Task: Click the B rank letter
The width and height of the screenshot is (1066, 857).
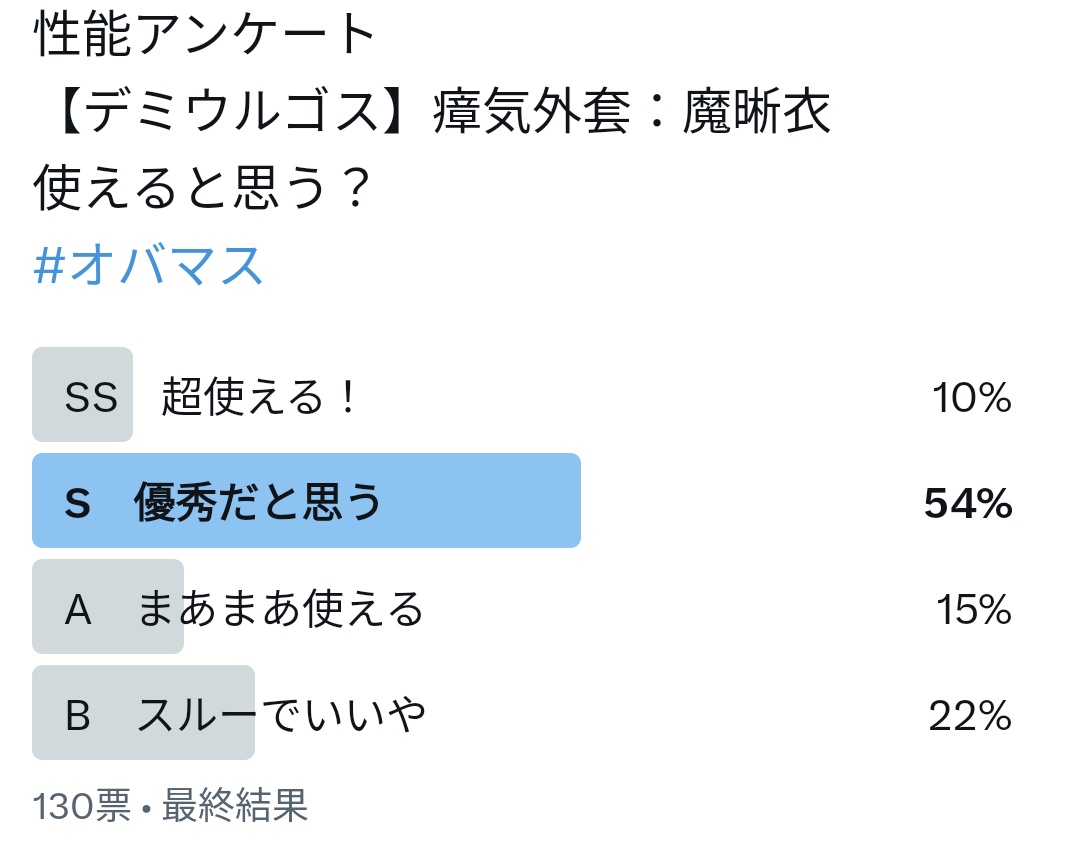Action: pos(78,715)
